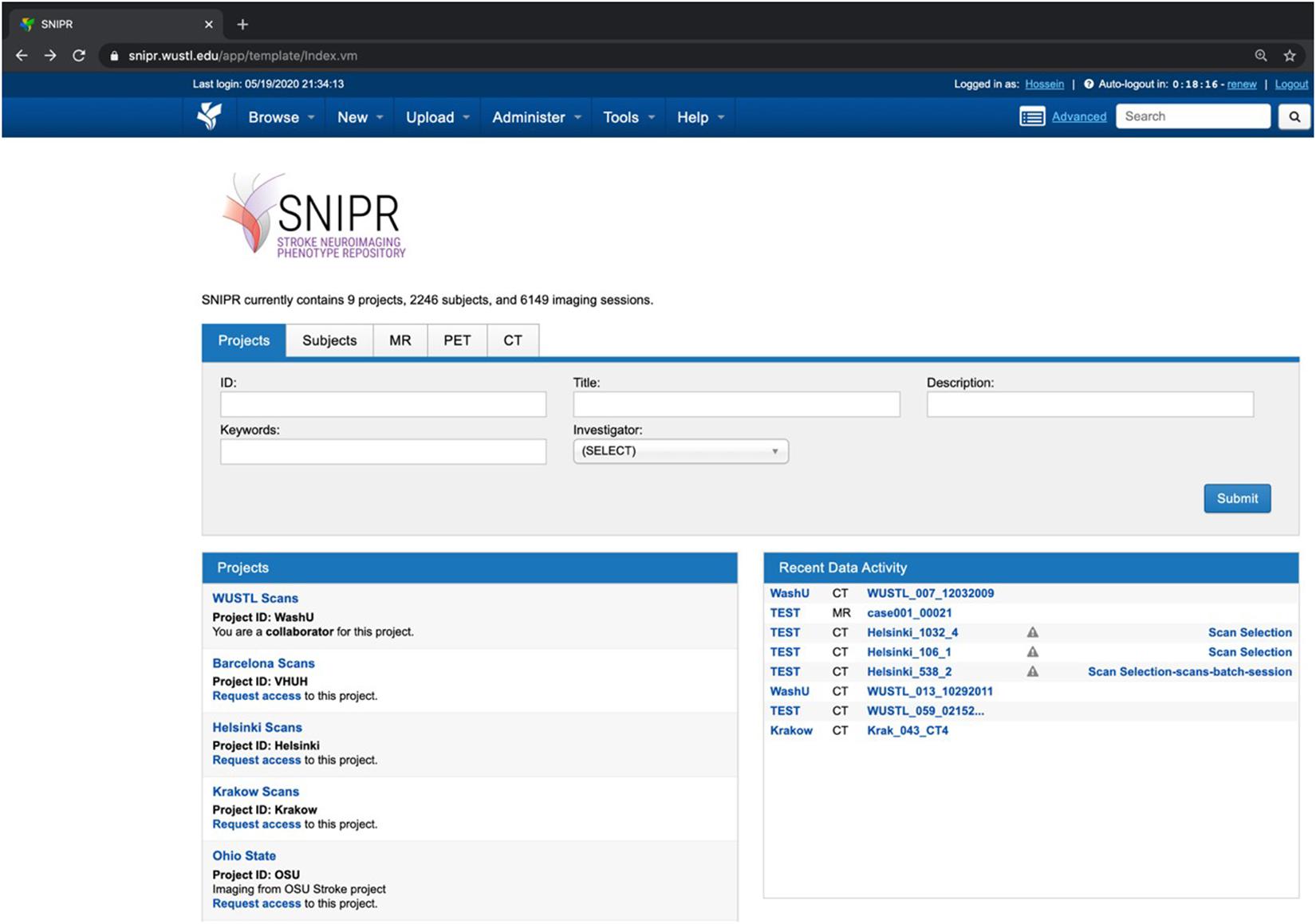Click the auto-logout help question icon
The image size is (1316, 924).
1089,84
